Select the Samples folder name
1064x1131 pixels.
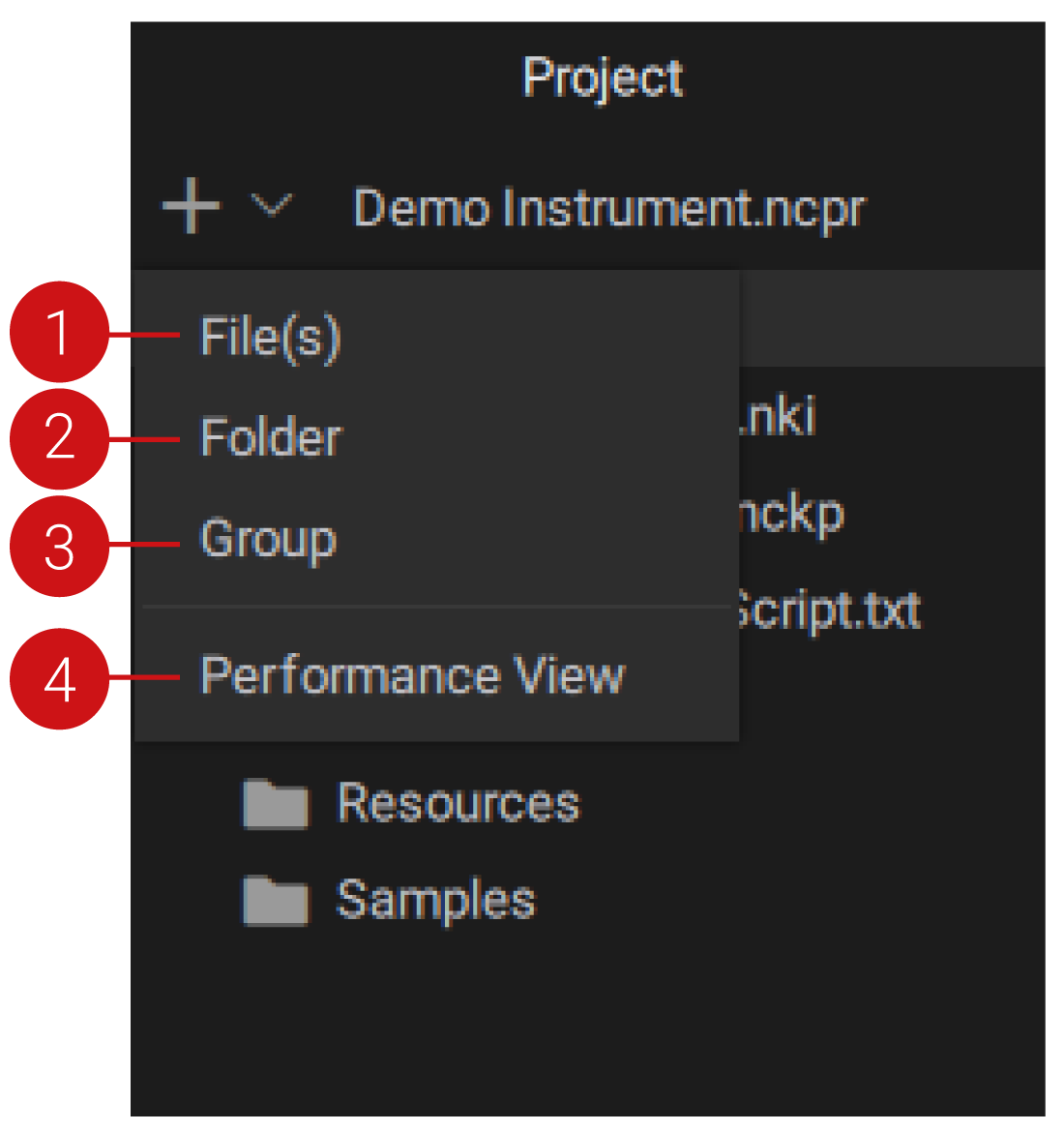(x=435, y=901)
